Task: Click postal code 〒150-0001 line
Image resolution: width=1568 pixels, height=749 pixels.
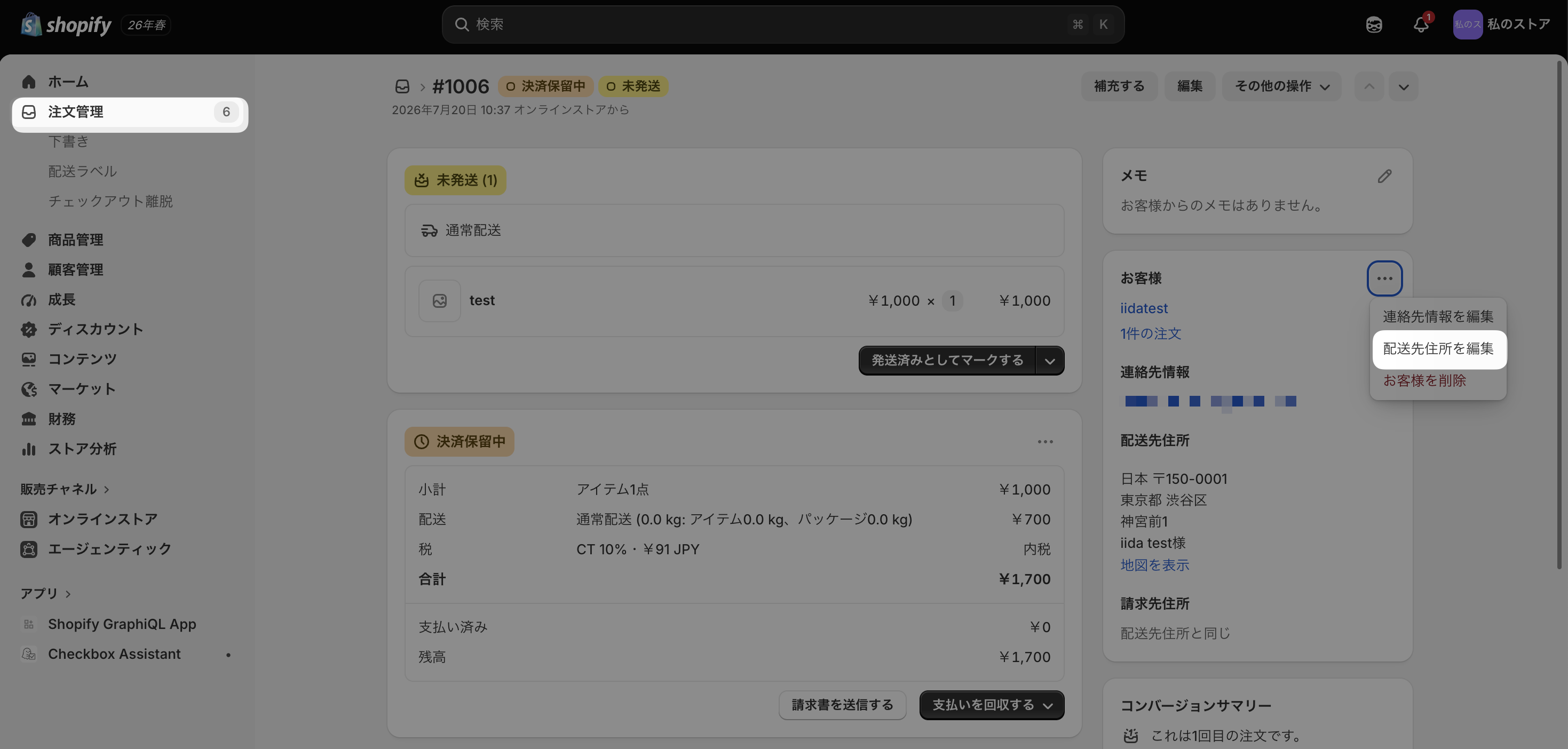Action: click(x=1174, y=479)
